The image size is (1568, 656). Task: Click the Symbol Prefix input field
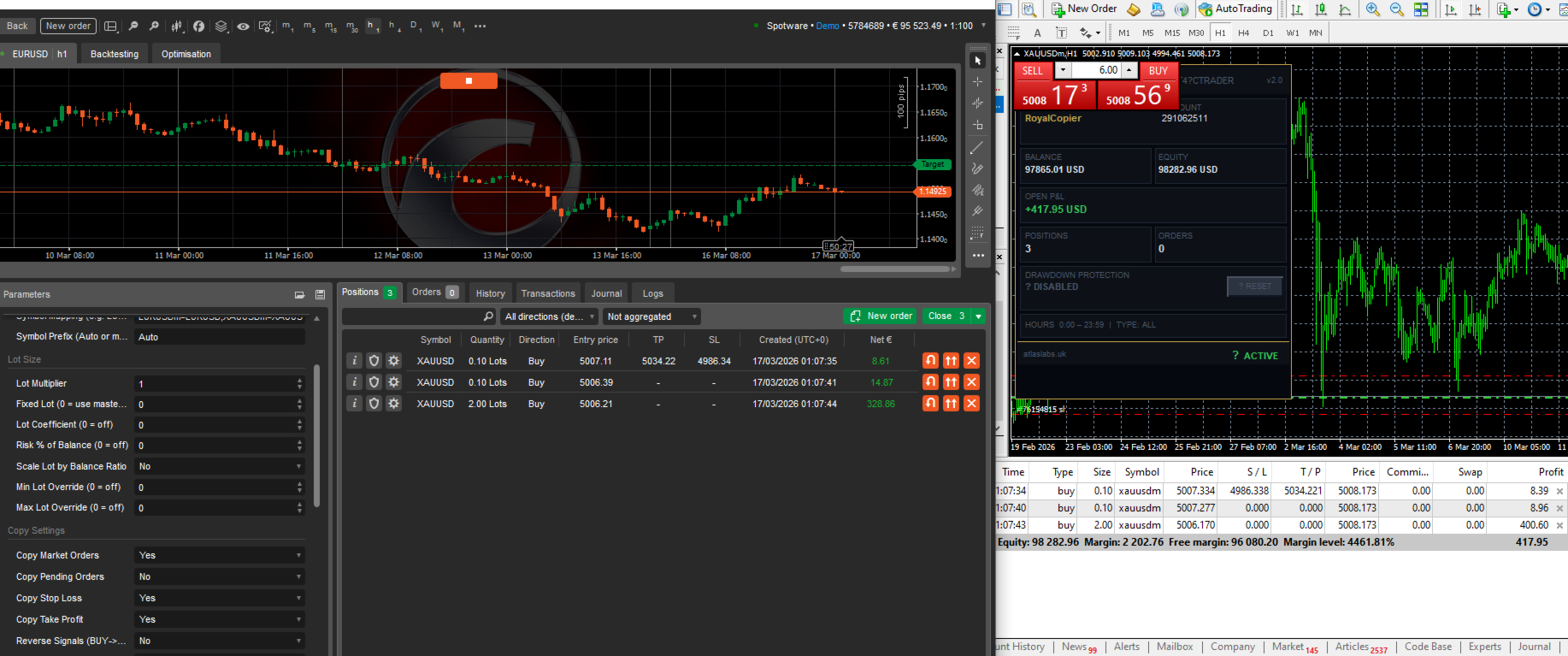coord(220,337)
